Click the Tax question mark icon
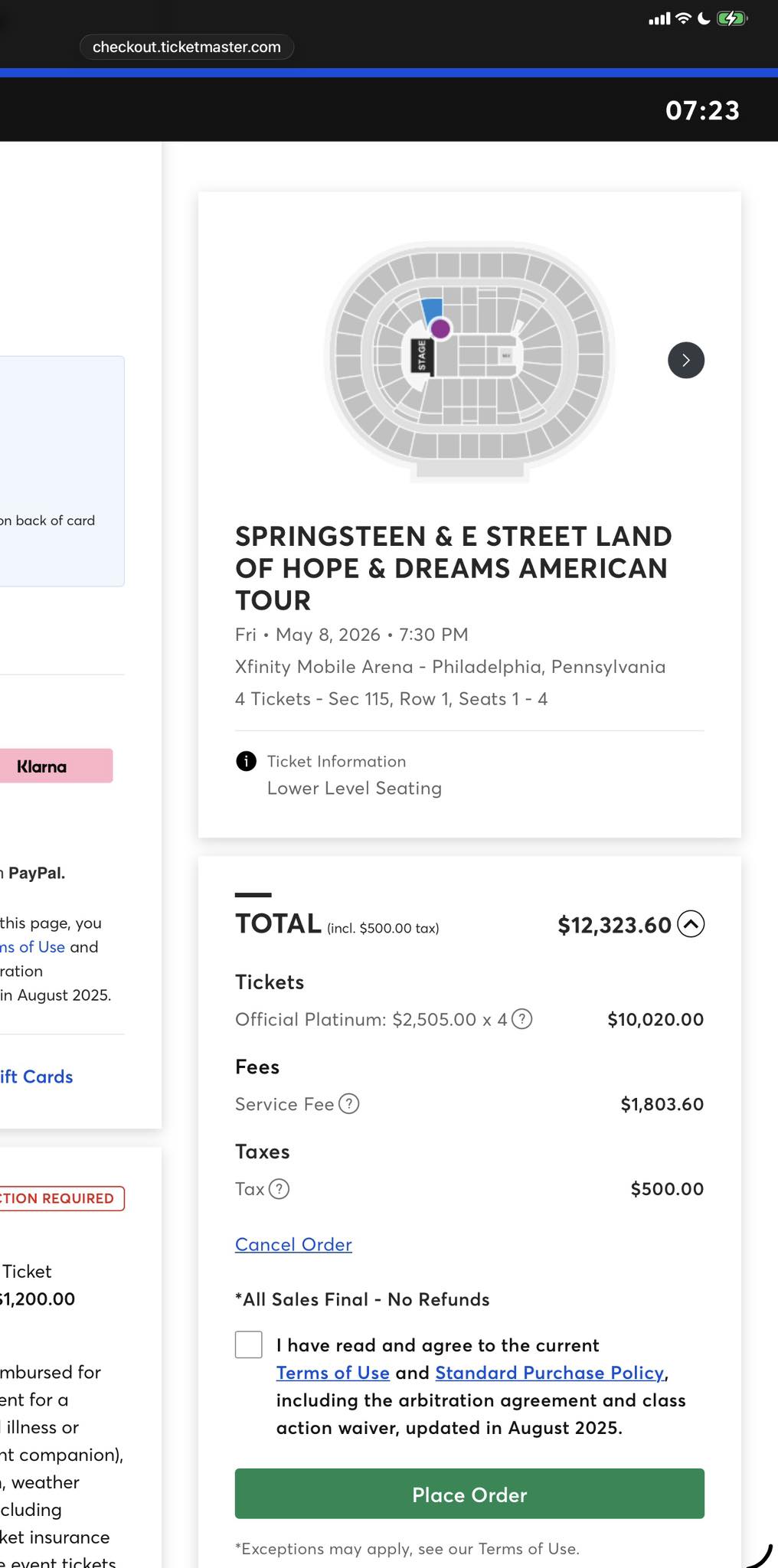Screen dimensions: 778x1568 tap(279, 1189)
